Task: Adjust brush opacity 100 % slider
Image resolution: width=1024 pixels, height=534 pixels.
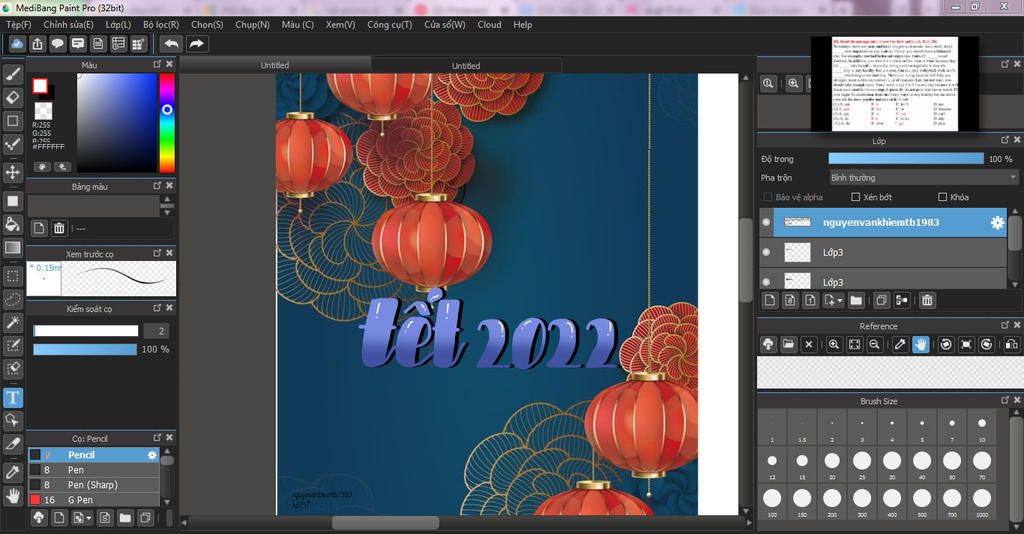Action: [x=85, y=349]
